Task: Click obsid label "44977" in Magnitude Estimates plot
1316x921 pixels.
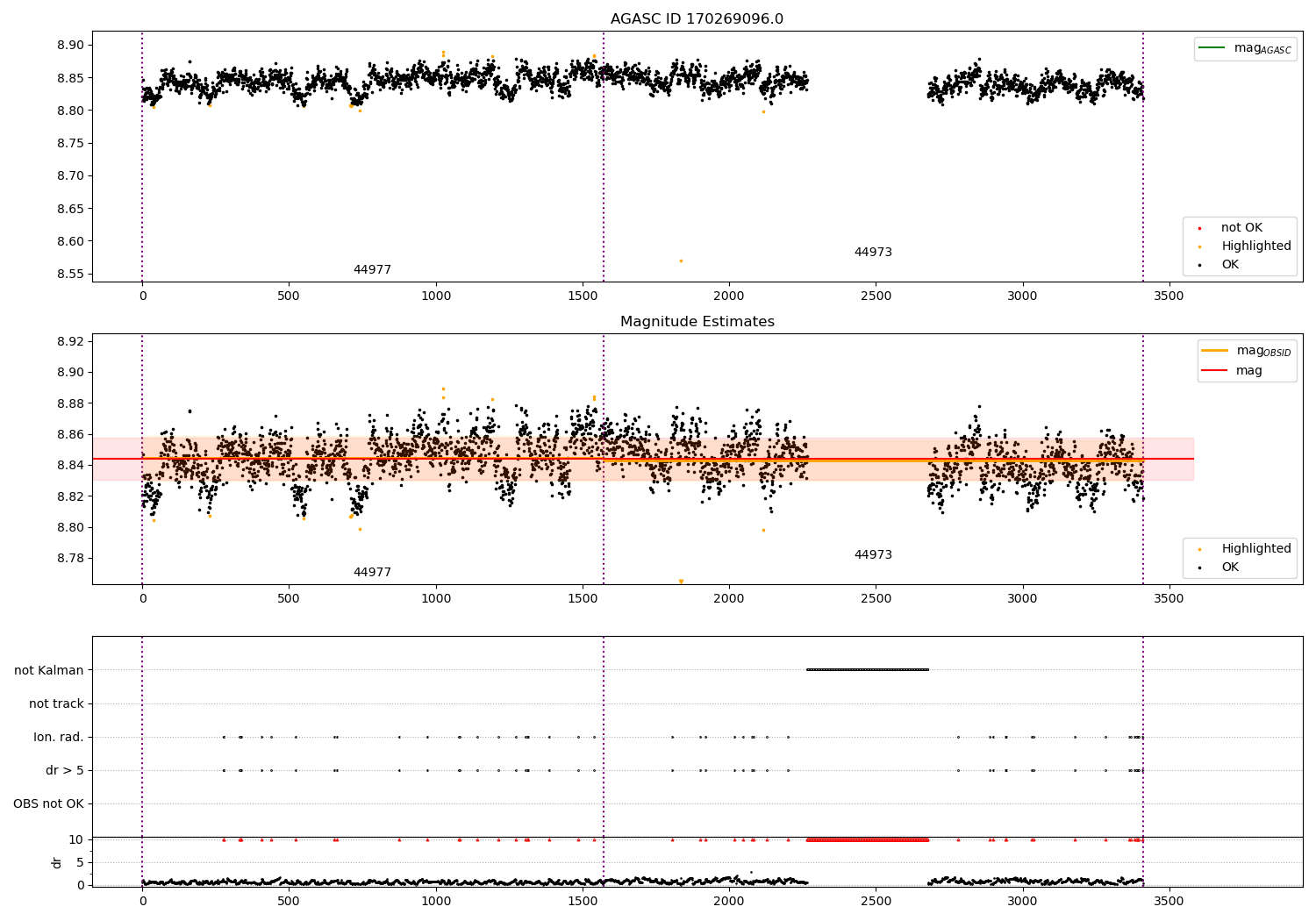Action: coord(372,573)
